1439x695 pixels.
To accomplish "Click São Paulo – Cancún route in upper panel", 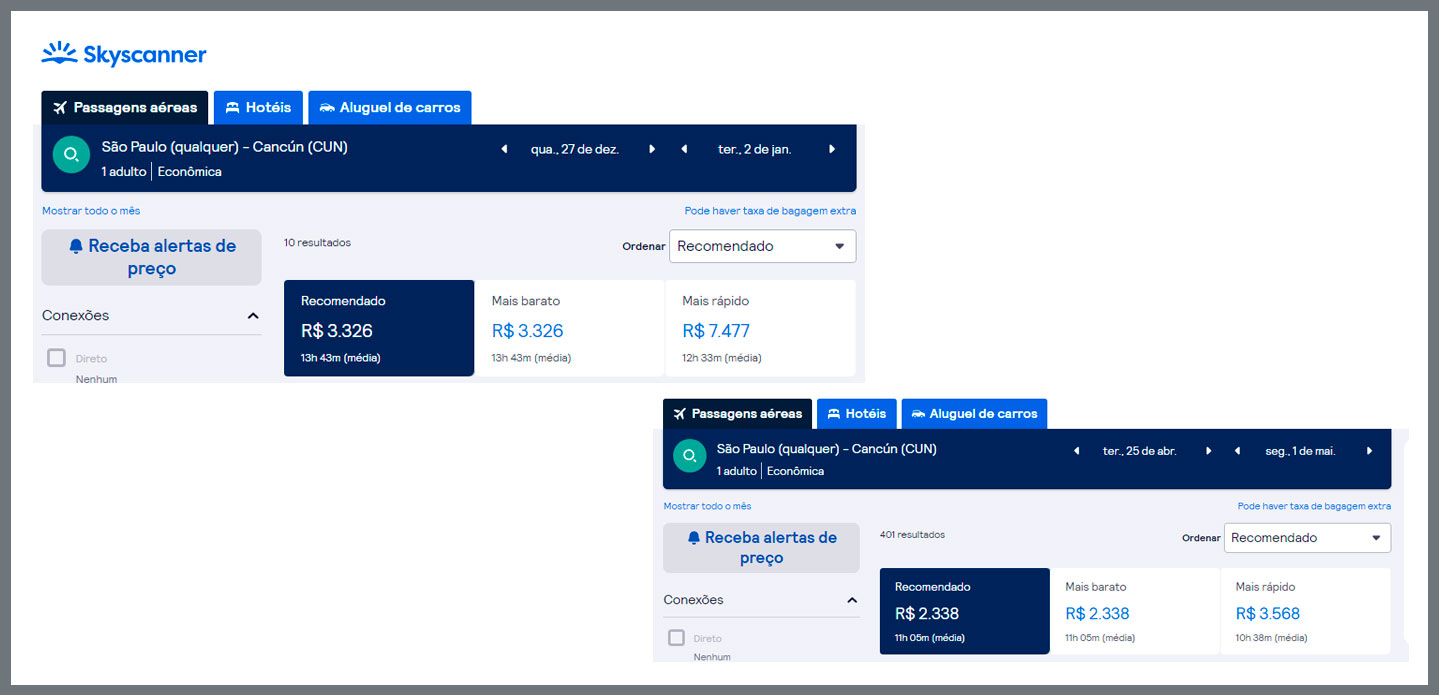I will click(225, 147).
